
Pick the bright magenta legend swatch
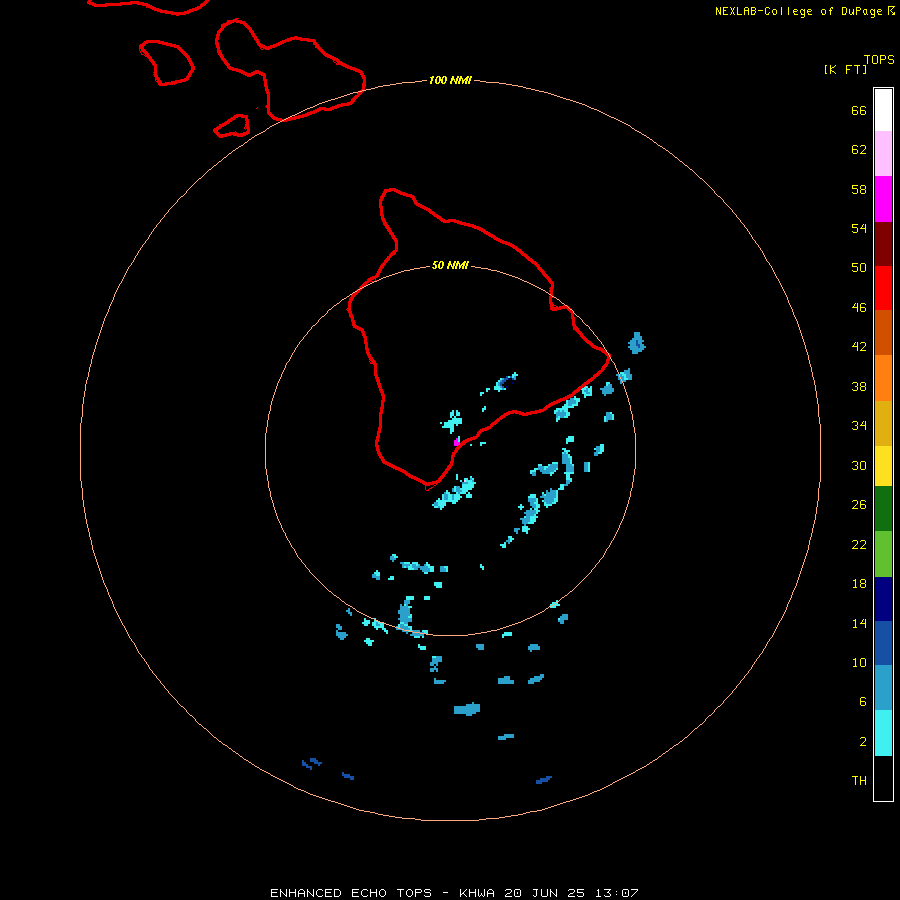coord(883,199)
